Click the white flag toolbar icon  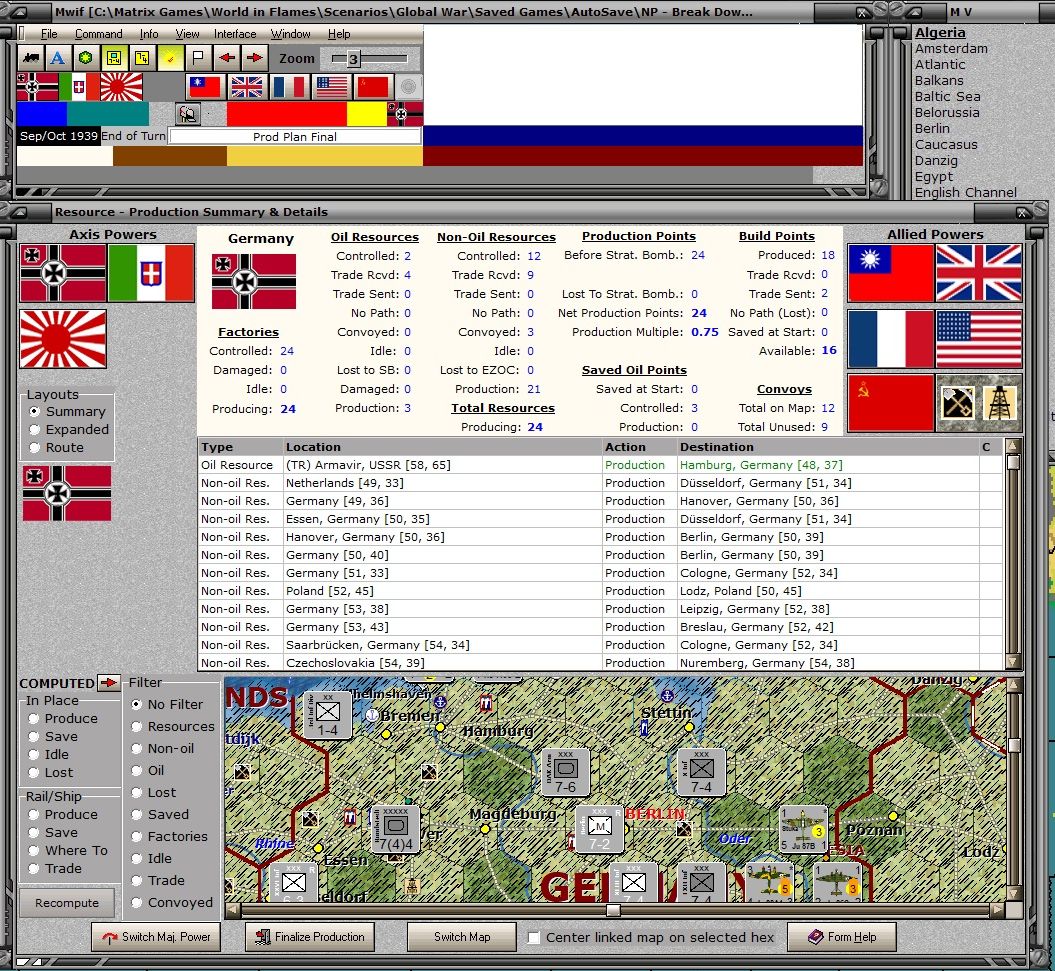[198, 58]
